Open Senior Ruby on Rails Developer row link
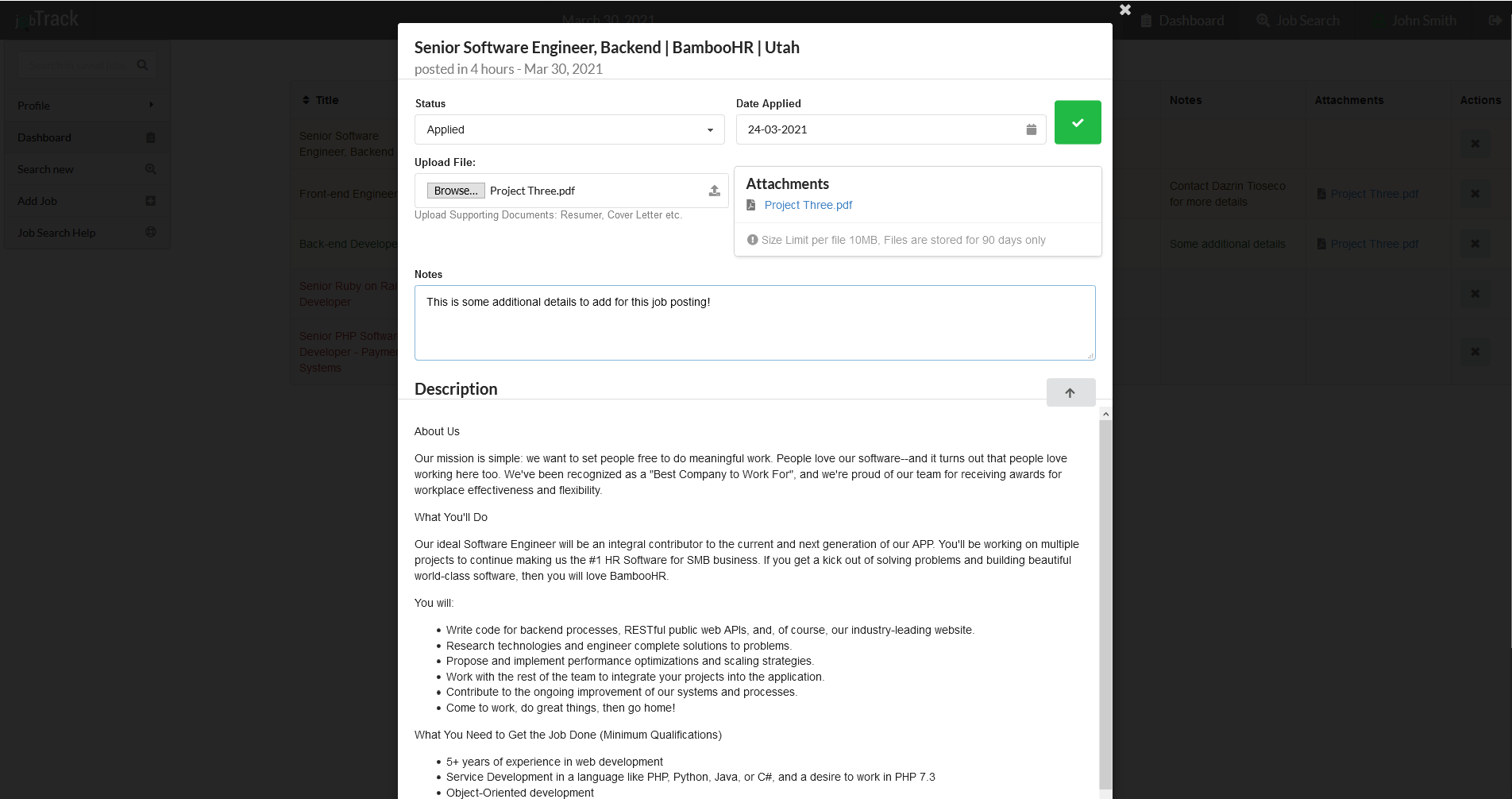Image resolution: width=1512 pixels, height=799 pixels. pyautogui.click(x=348, y=294)
